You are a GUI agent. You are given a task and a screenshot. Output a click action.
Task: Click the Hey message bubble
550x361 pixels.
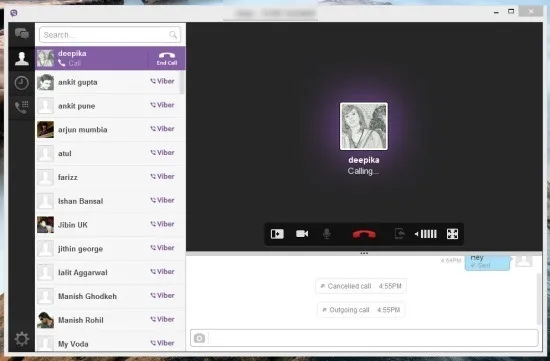coord(487,262)
